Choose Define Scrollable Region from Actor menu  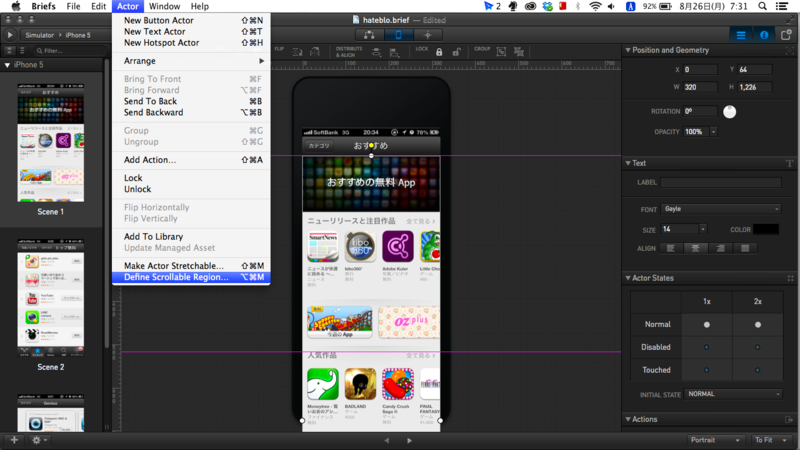coord(191,277)
